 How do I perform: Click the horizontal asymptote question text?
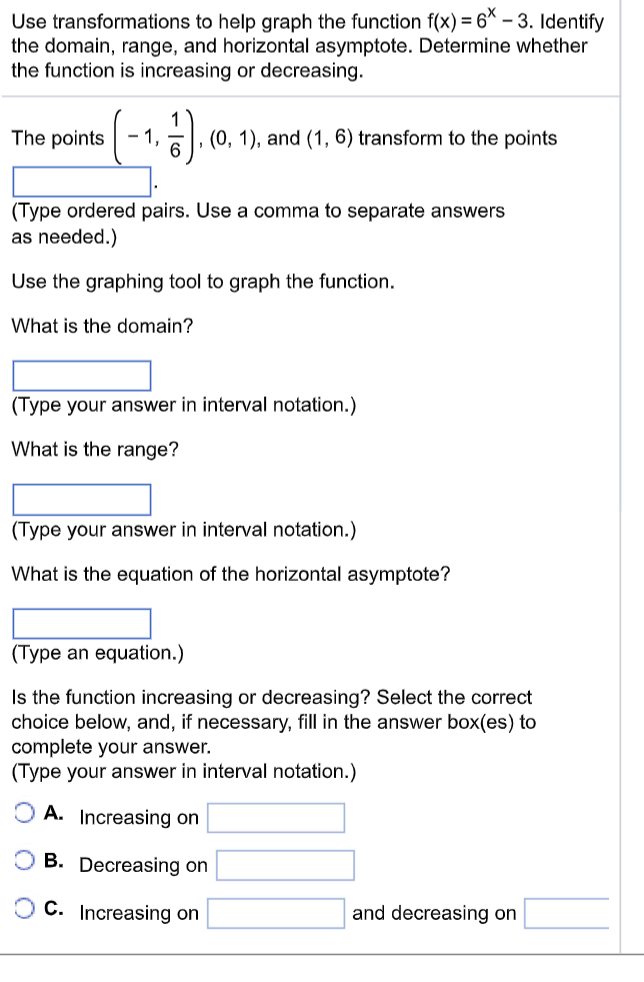click(230, 574)
